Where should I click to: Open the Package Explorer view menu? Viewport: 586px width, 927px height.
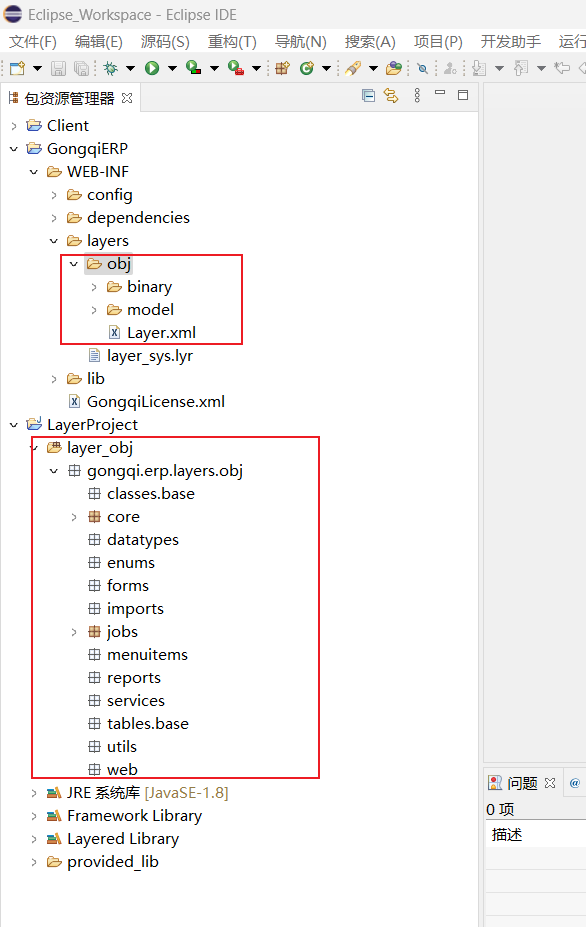417,96
